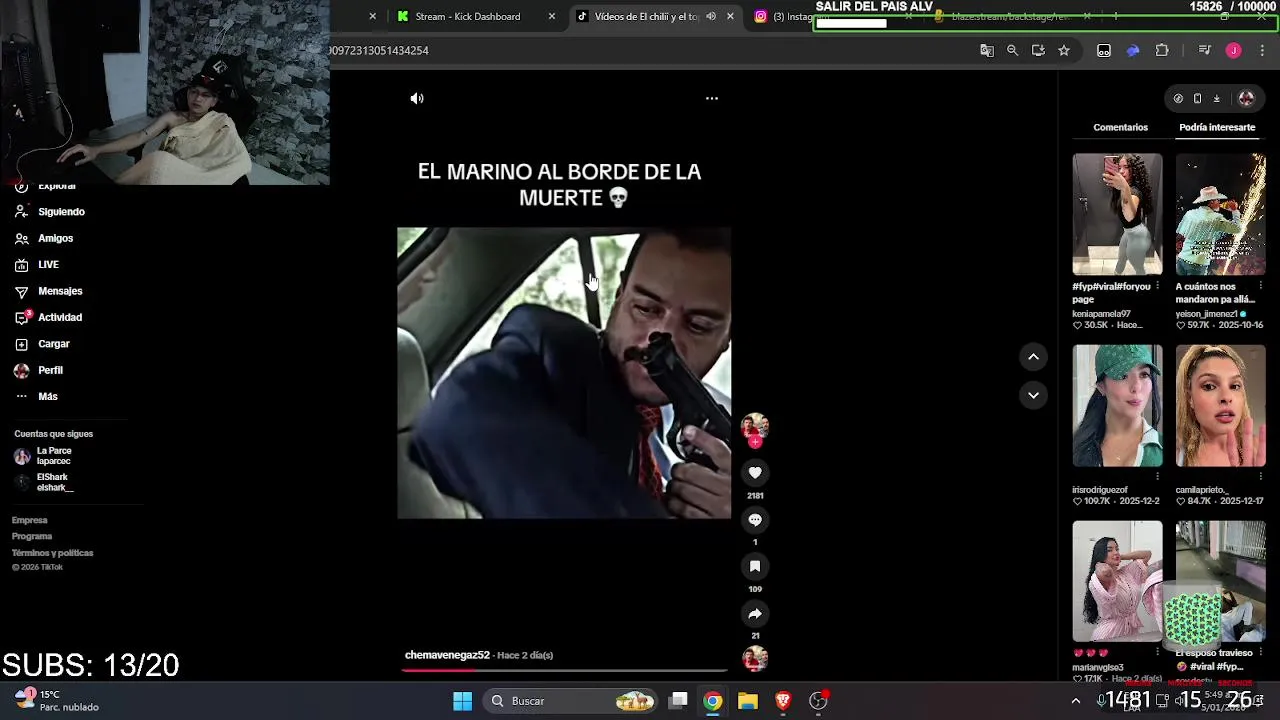Expand the Términos y políticas footer section
Screen dimensions: 1280x720
coord(52,553)
